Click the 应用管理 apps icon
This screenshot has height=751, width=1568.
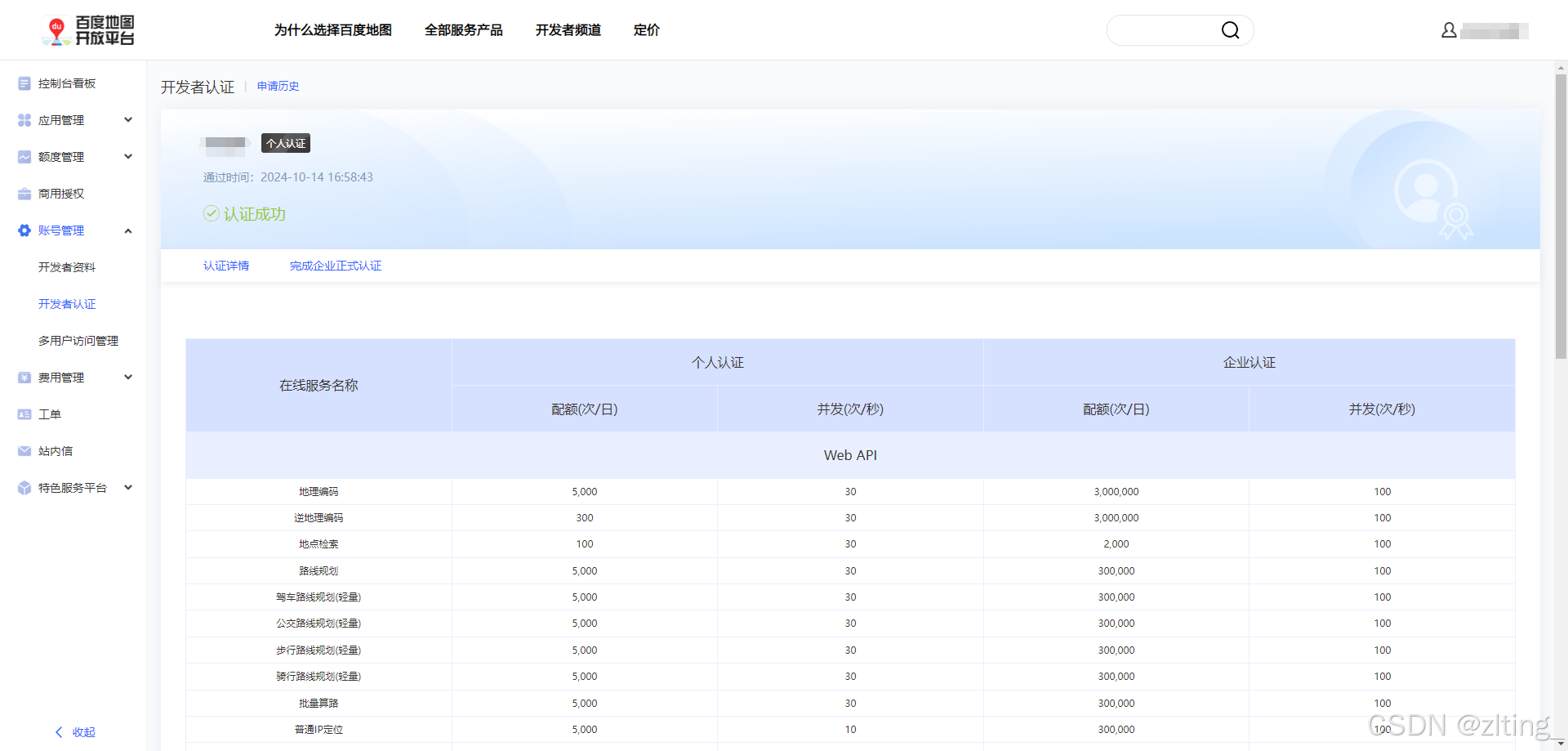coord(24,120)
